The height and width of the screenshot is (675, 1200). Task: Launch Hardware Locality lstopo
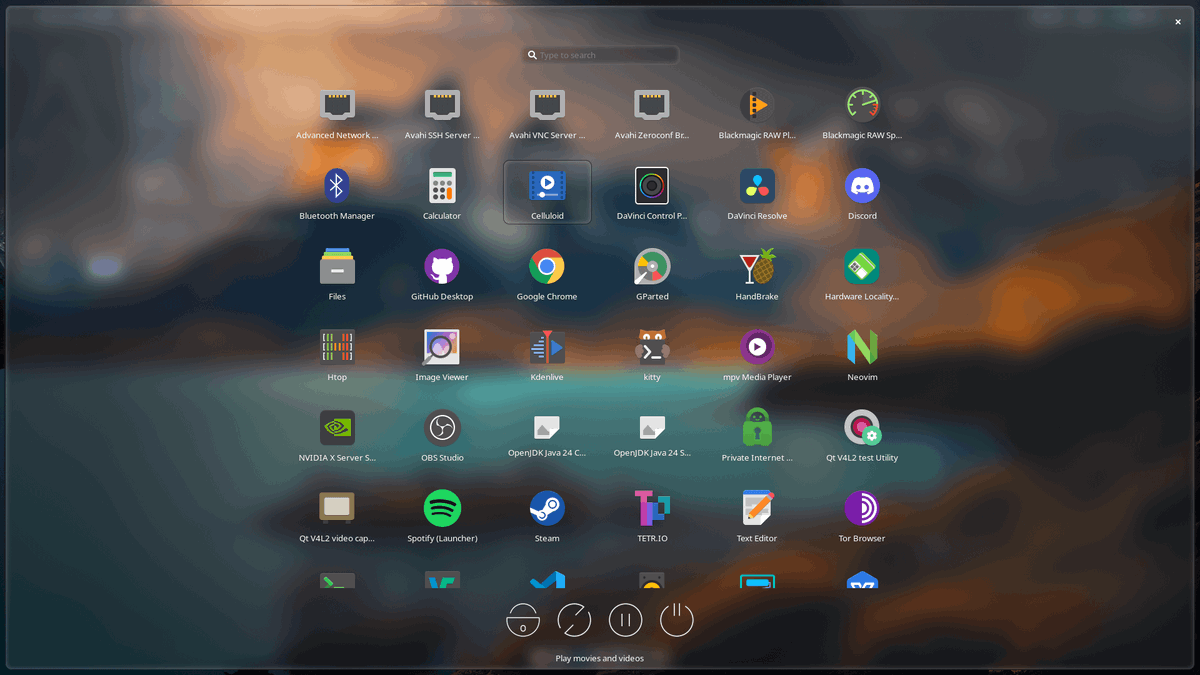point(862,274)
